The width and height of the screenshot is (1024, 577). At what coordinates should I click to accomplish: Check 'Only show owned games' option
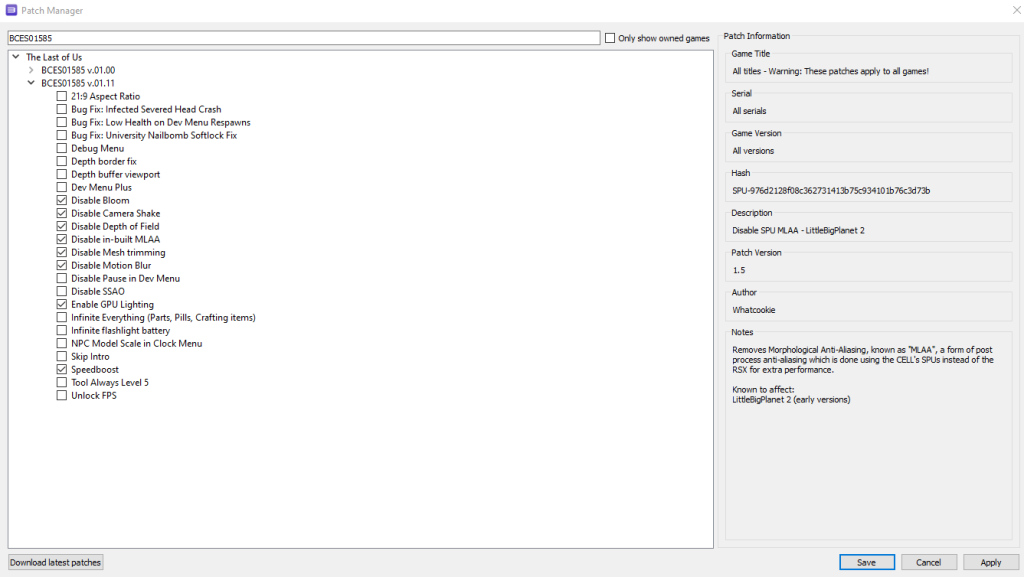coord(610,38)
